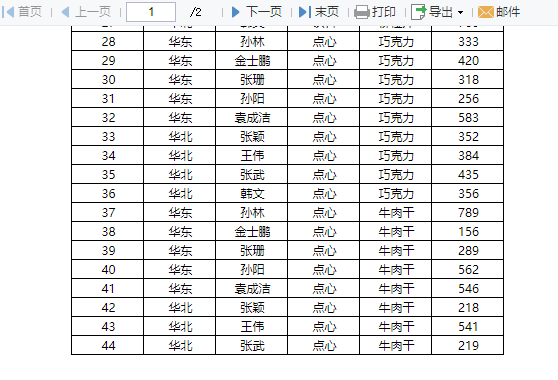The width and height of the screenshot is (558, 380).
Task: Click 牛肉干 product cell in row 44
Action: (395, 345)
